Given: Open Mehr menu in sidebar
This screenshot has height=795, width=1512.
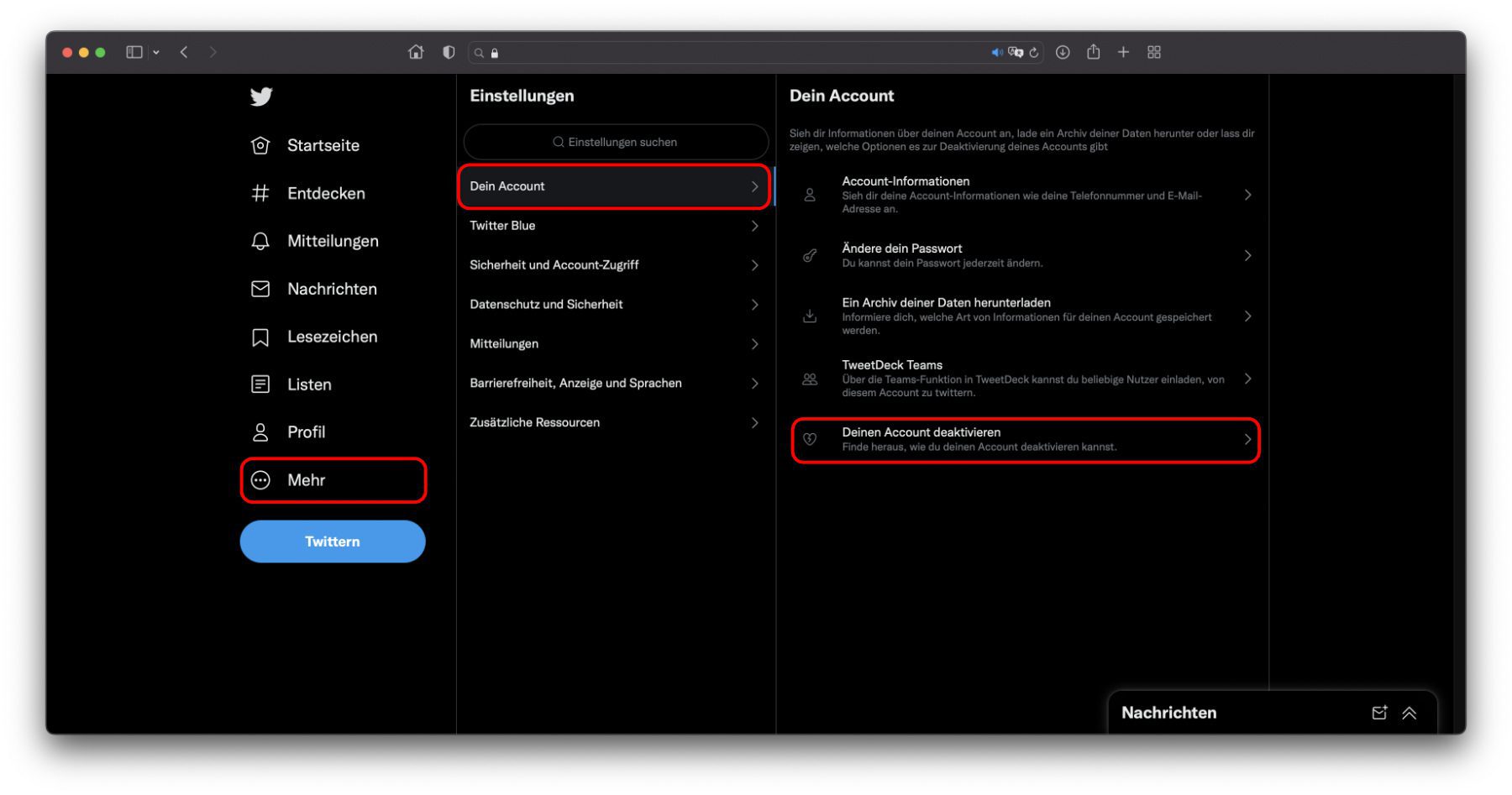Looking at the screenshot, I should tap(333, 480).
